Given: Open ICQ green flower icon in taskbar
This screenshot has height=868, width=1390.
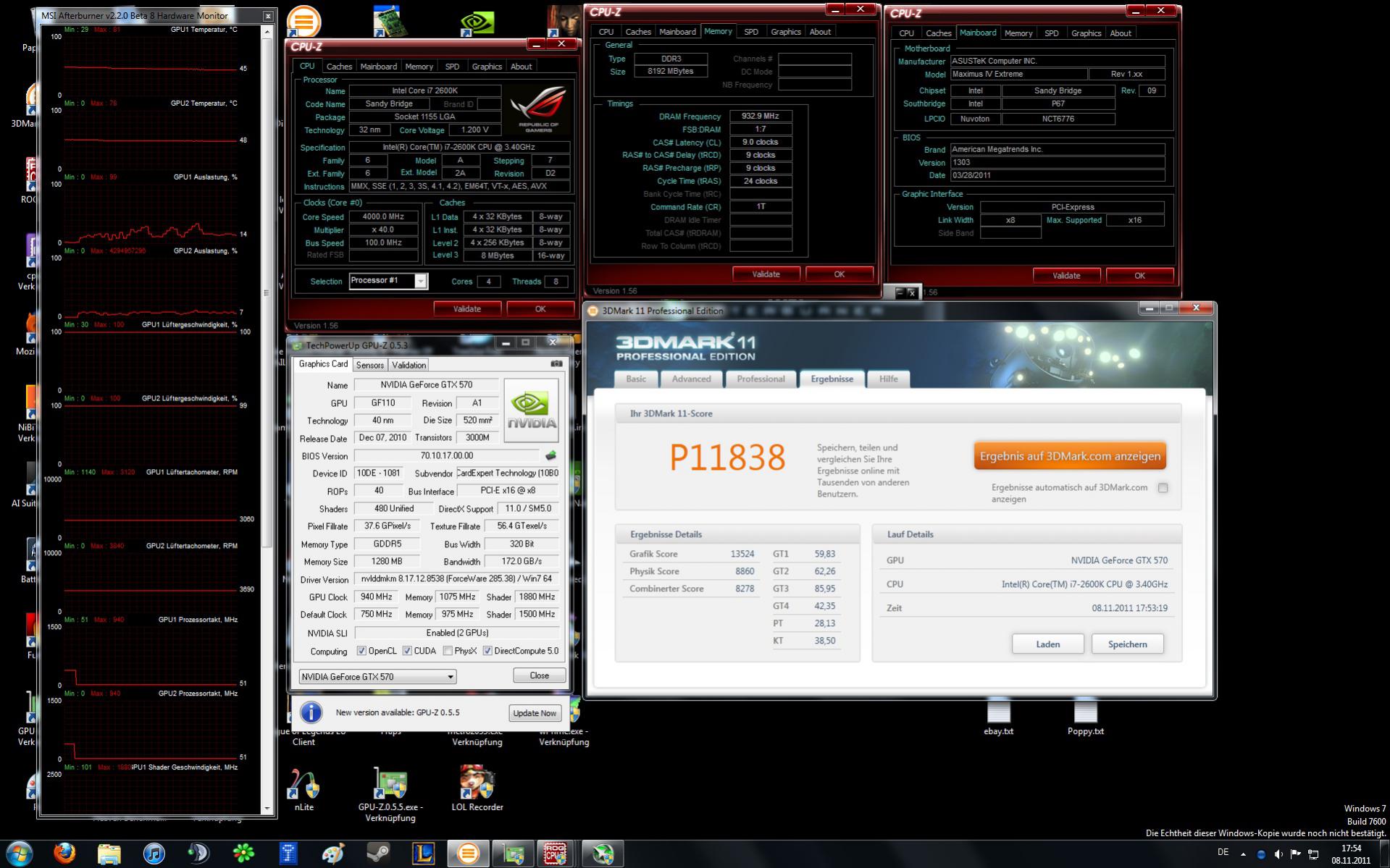Looking at the screenshot, I should 243,854.
